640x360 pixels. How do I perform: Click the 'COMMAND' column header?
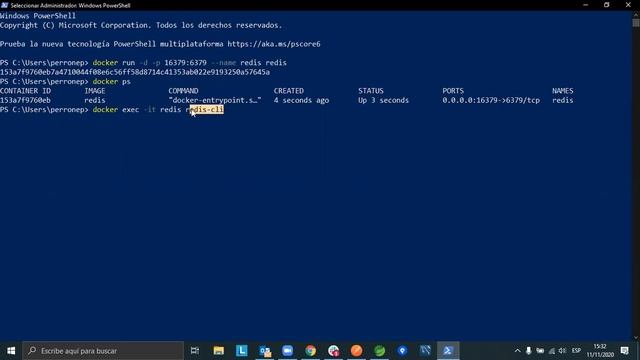pyautogui.click(x=183, y=91)
